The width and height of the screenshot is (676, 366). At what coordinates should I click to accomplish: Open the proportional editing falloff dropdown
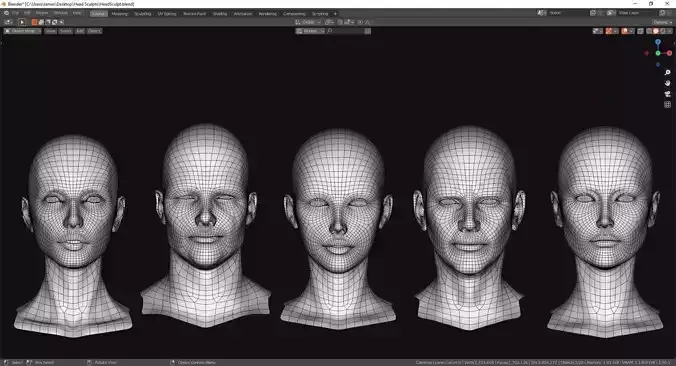tap(367, 22)
